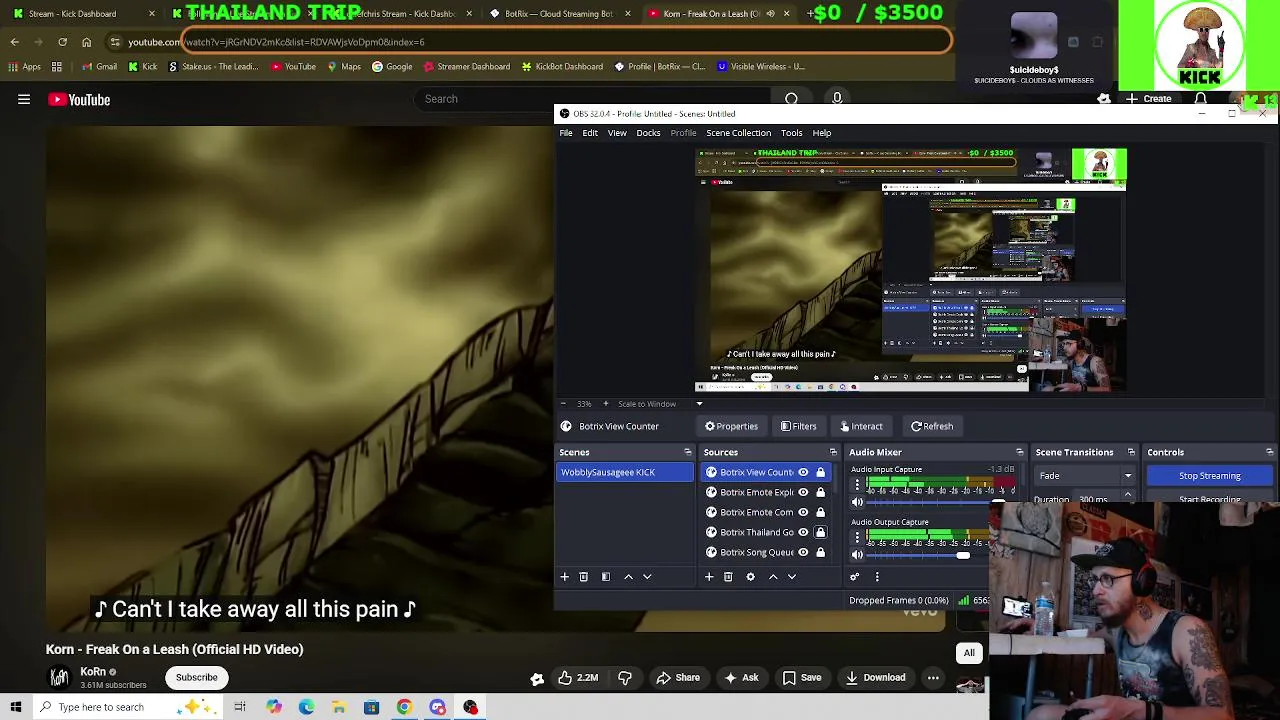Pop out the Controls dock
The width and height of the screenshot is (1280, 720).
[1269, 452]
